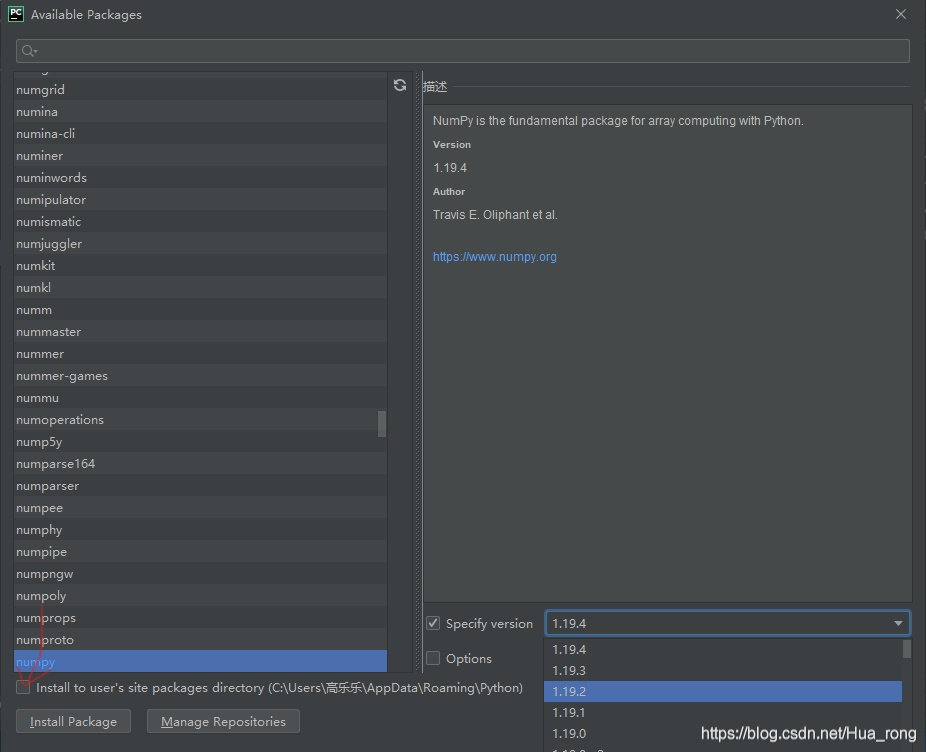Viewport: 926px width, 752px height.
Task: Select highlighted version 1.19.2
Action: coord(723,691)
